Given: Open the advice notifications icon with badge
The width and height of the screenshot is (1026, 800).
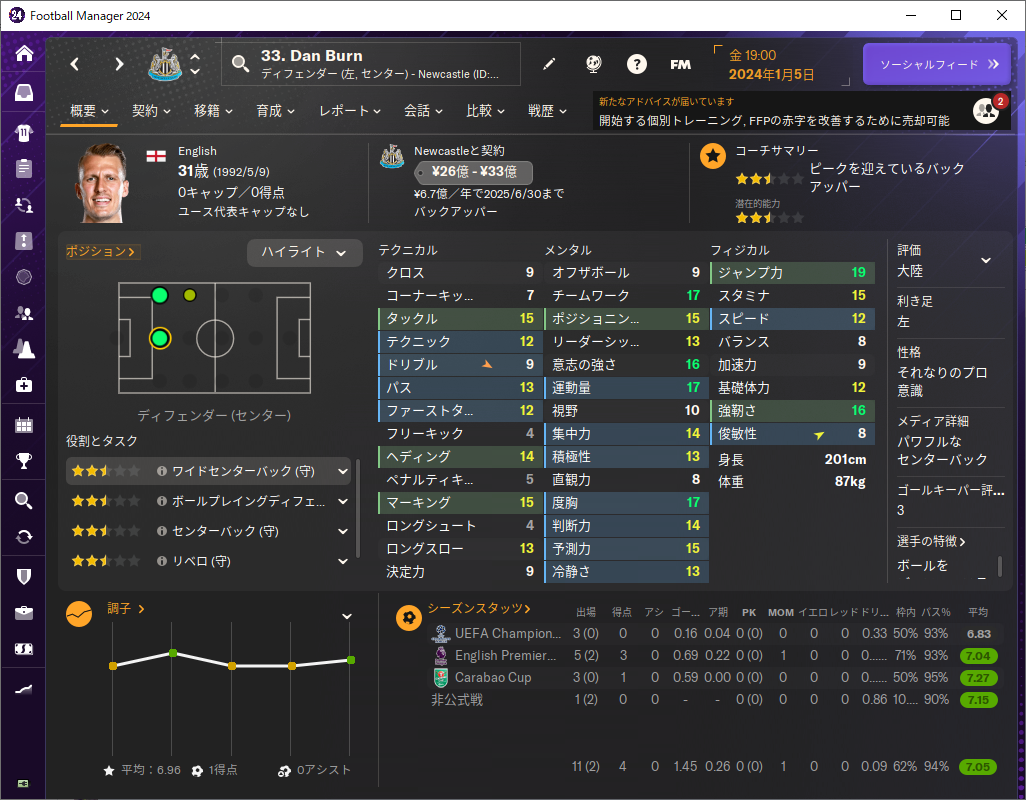Looking at the screenshot, I should click(987, 111).
